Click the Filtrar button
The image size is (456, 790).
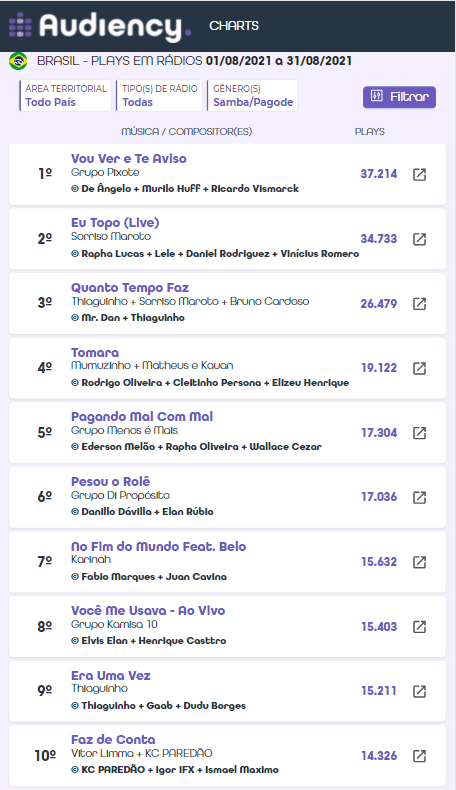coord(399,97)
